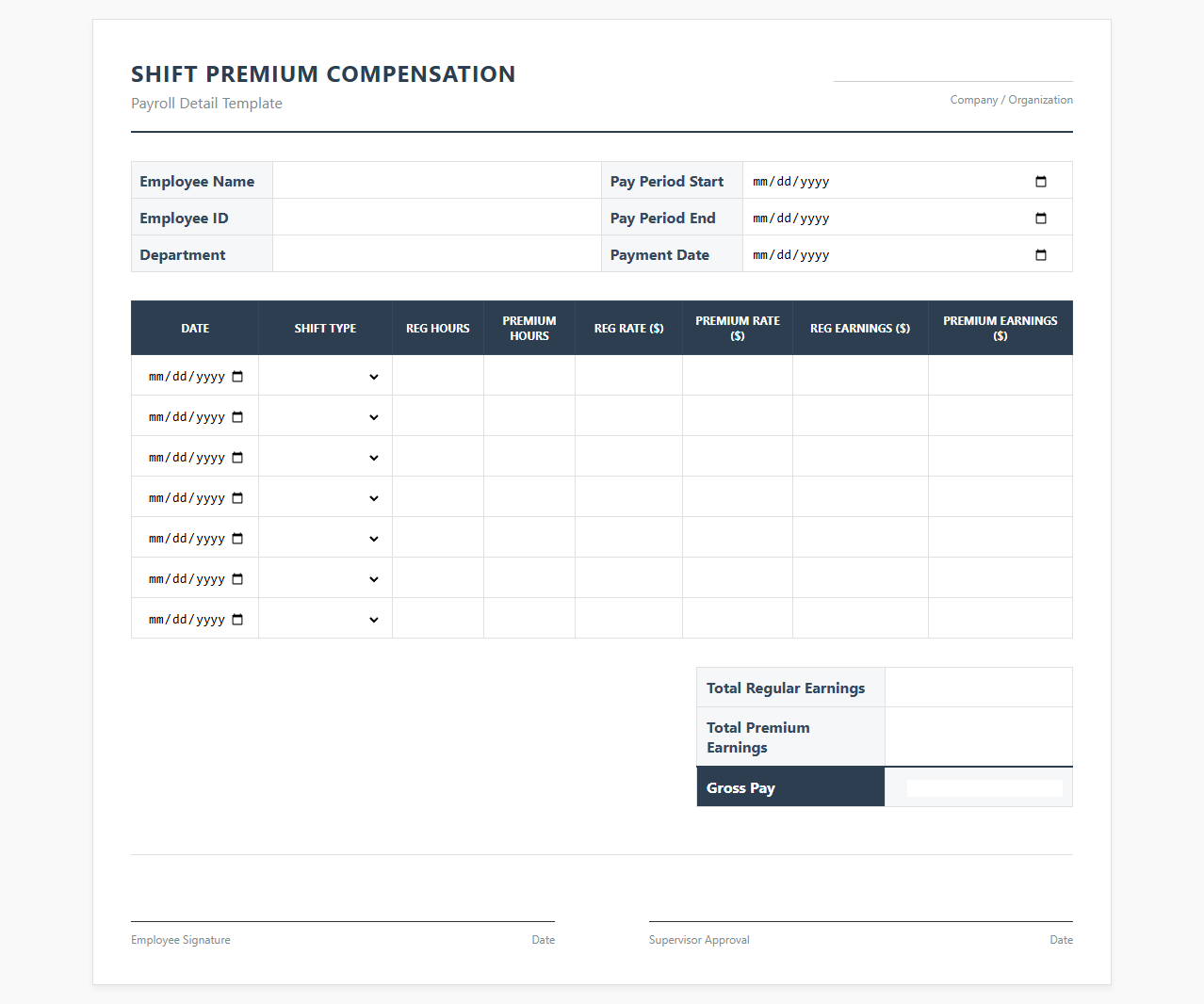Click the PREMIUM EARNINGS ($) column header
The height and width of the screenshot is (1004, 1204).
1001,328
